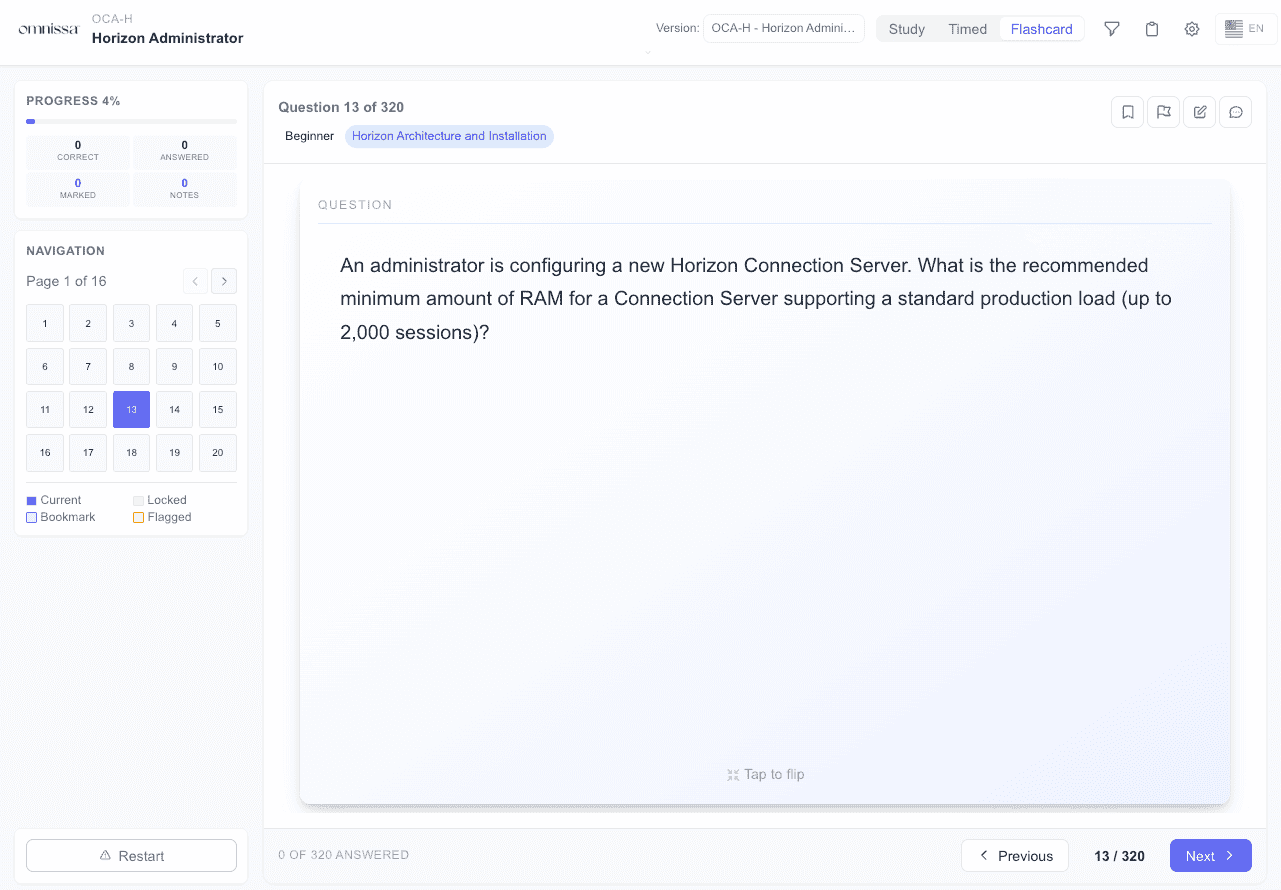Jump to question 2
The height and width of the screenshot is (890, 1281).
coord(88,323)
